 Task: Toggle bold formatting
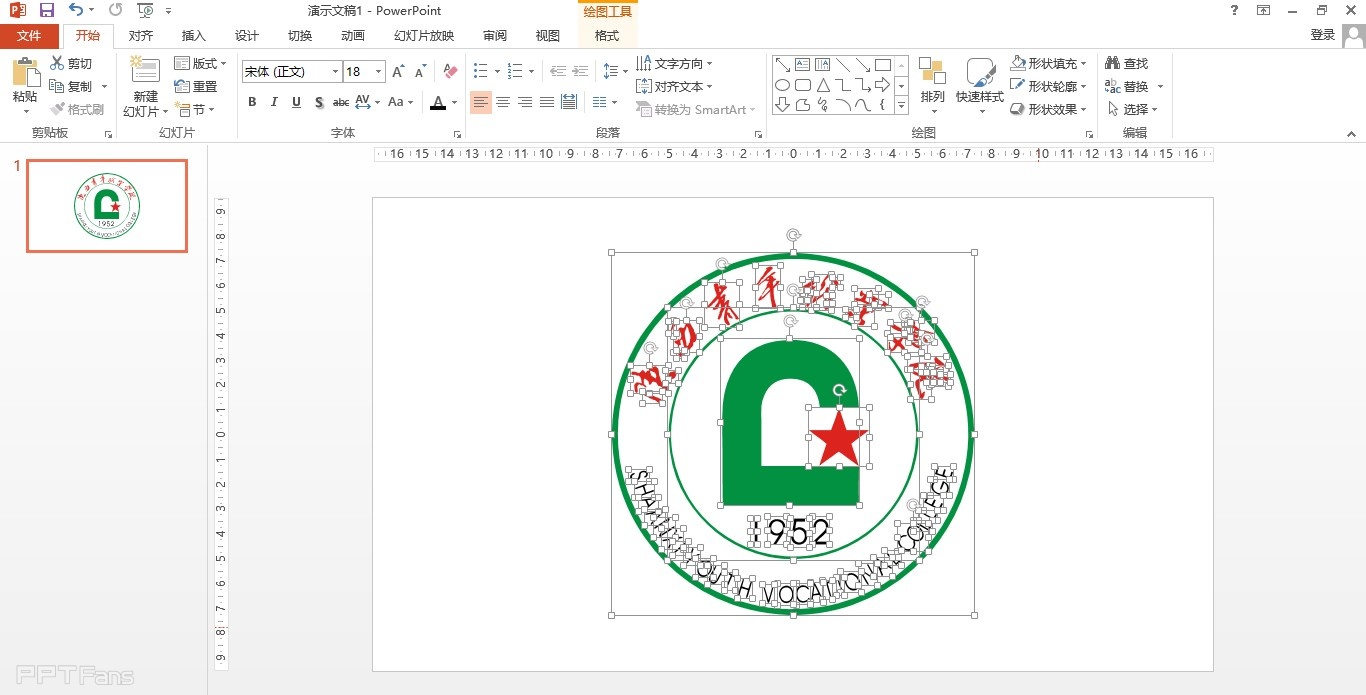(252, 102)
